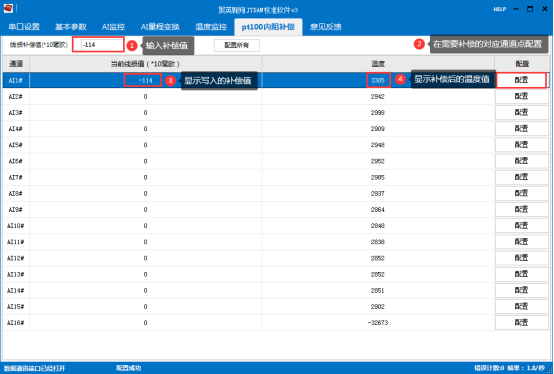Go to the 温度监控 tab
The width and height of the screenshot is (554, 374).
pyautogui.click(x=211, y=27)
